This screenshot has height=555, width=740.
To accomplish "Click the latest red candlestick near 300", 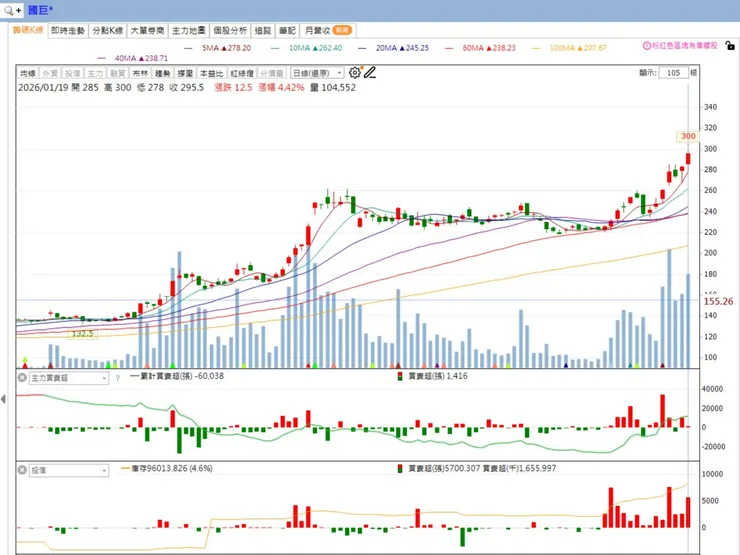I will pos(688,158).
